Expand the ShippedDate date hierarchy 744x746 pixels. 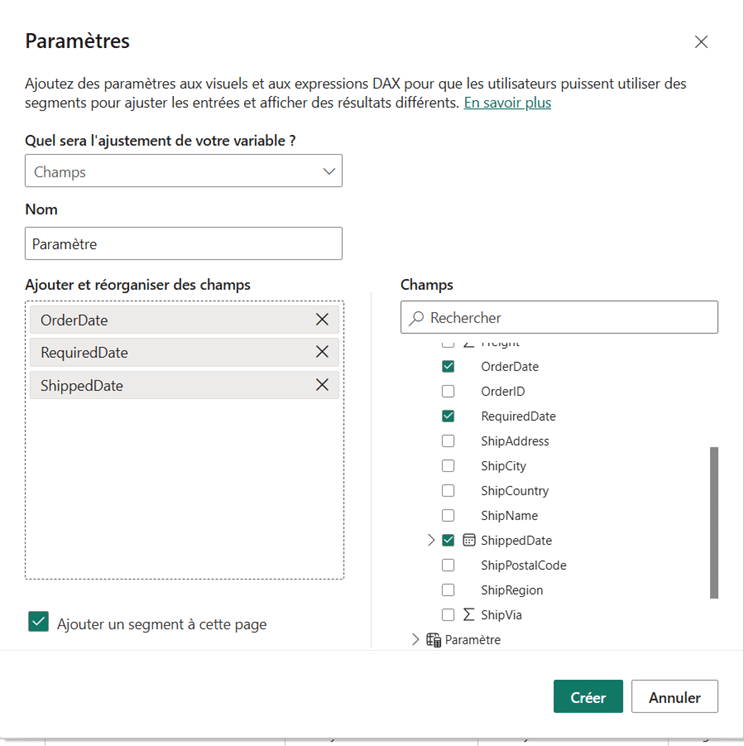pos(431,540)
